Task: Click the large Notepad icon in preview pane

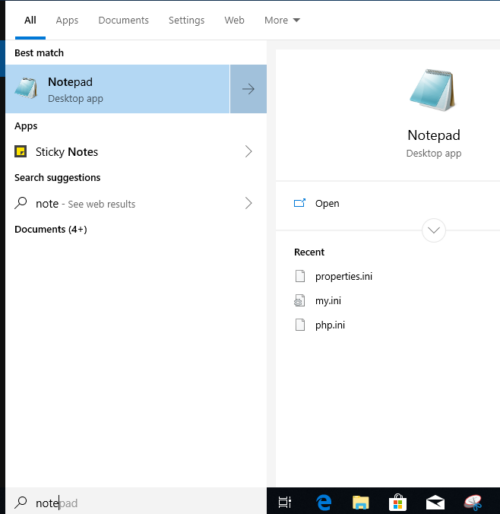Action: click(433, 90)
